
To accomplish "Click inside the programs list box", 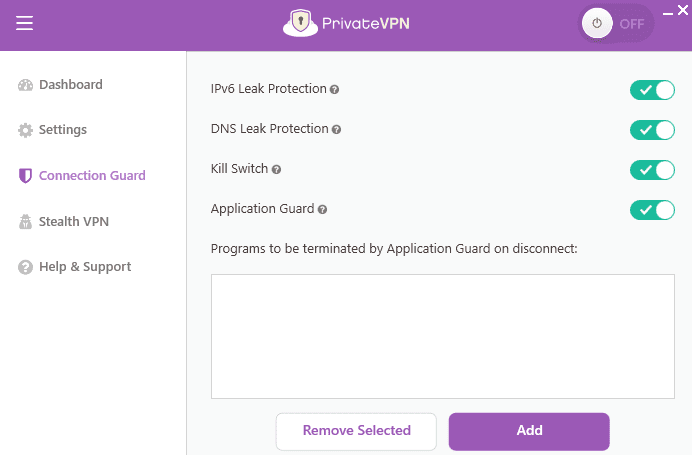I will 442,337.
